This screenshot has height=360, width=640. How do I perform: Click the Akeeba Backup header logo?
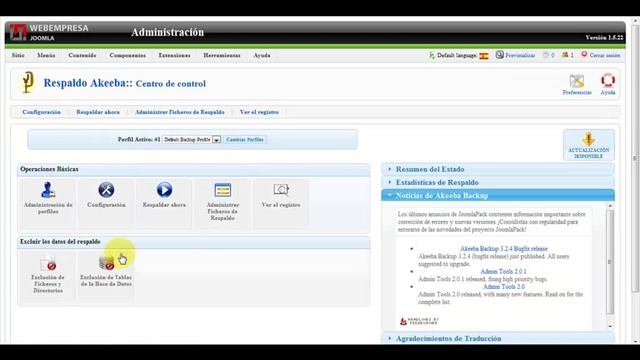pyautogui.click(x=27, y=82)
